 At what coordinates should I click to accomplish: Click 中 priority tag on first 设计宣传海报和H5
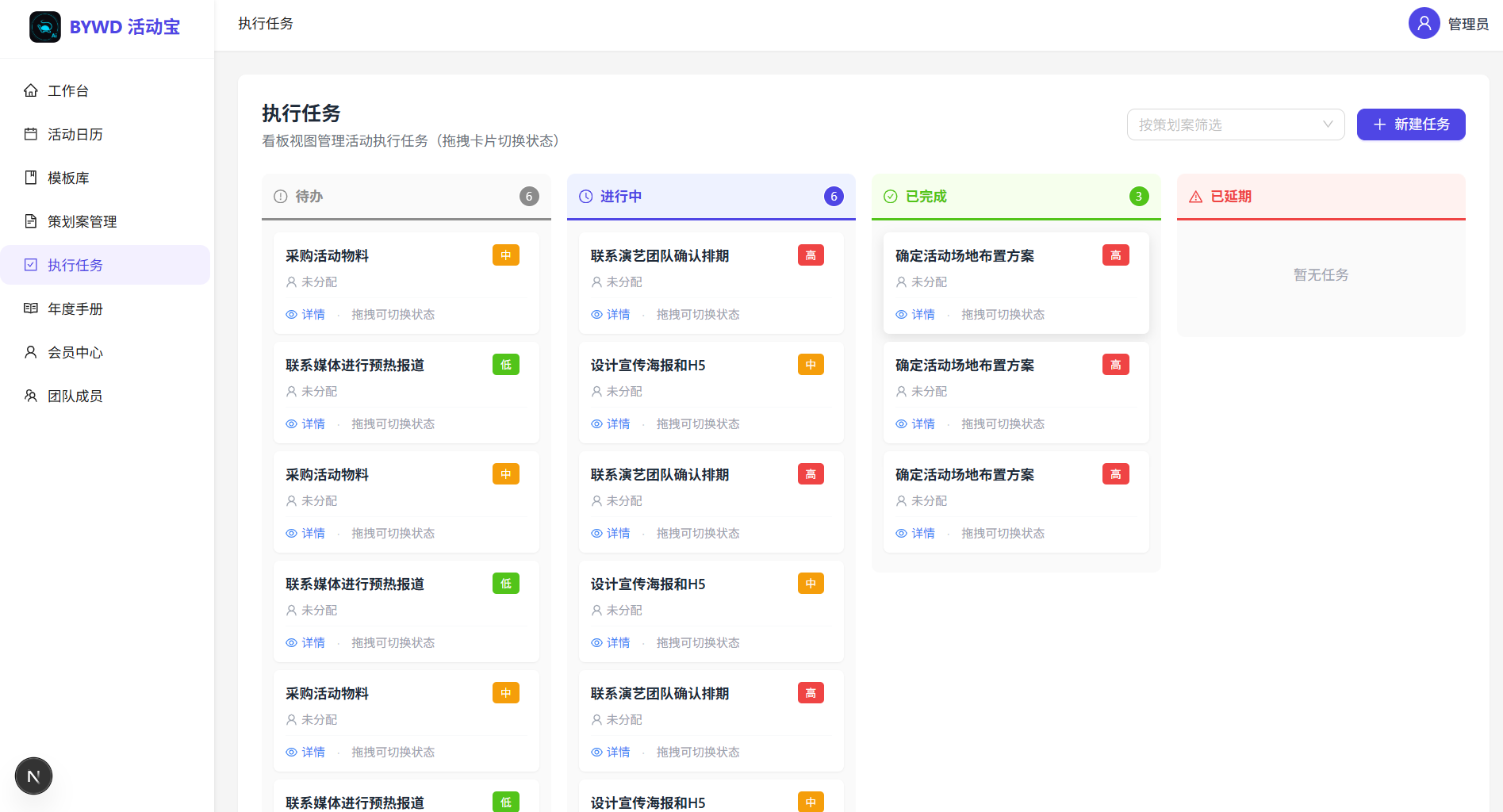[x=811, y=365]
